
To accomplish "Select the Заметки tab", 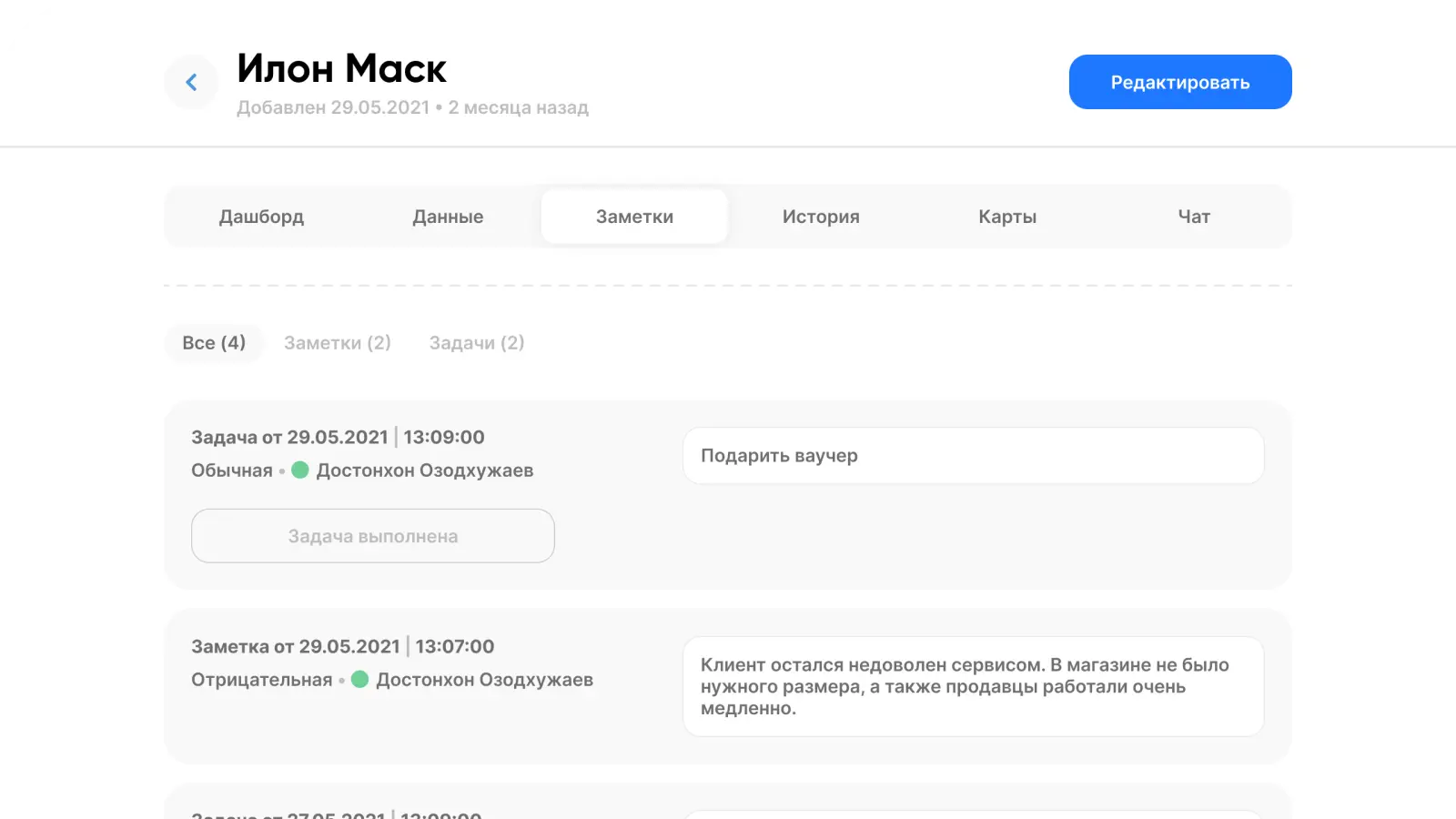I will [x=634, y=217].
